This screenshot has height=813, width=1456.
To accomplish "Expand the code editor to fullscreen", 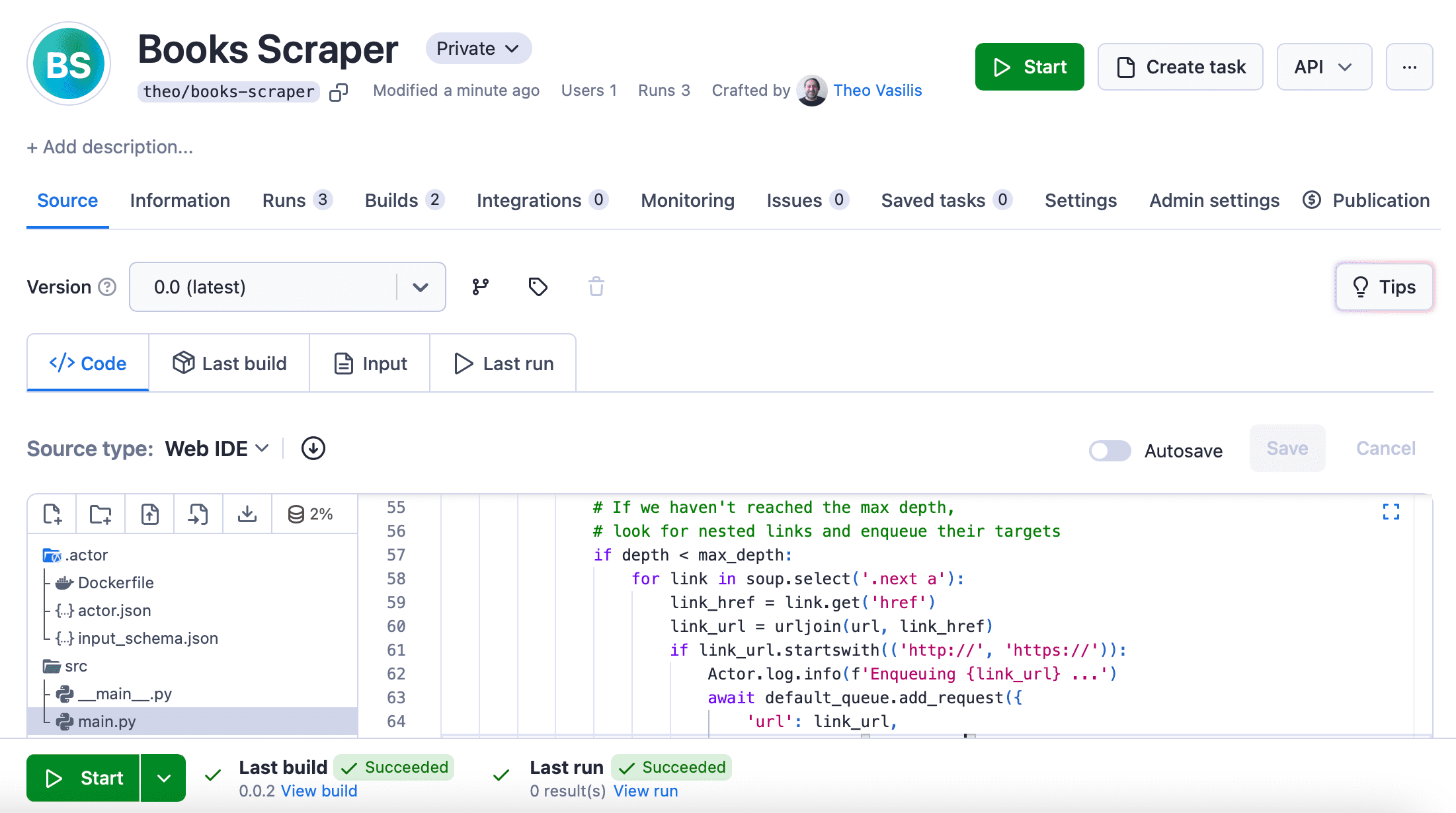I will 1392,512.
